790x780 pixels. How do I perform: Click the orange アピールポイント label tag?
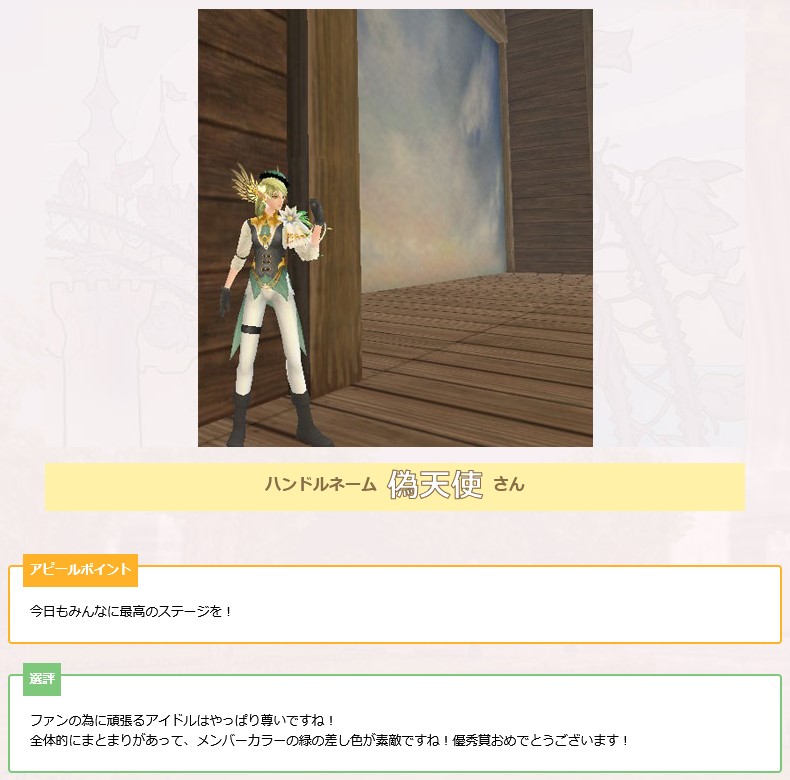[80, 570]
